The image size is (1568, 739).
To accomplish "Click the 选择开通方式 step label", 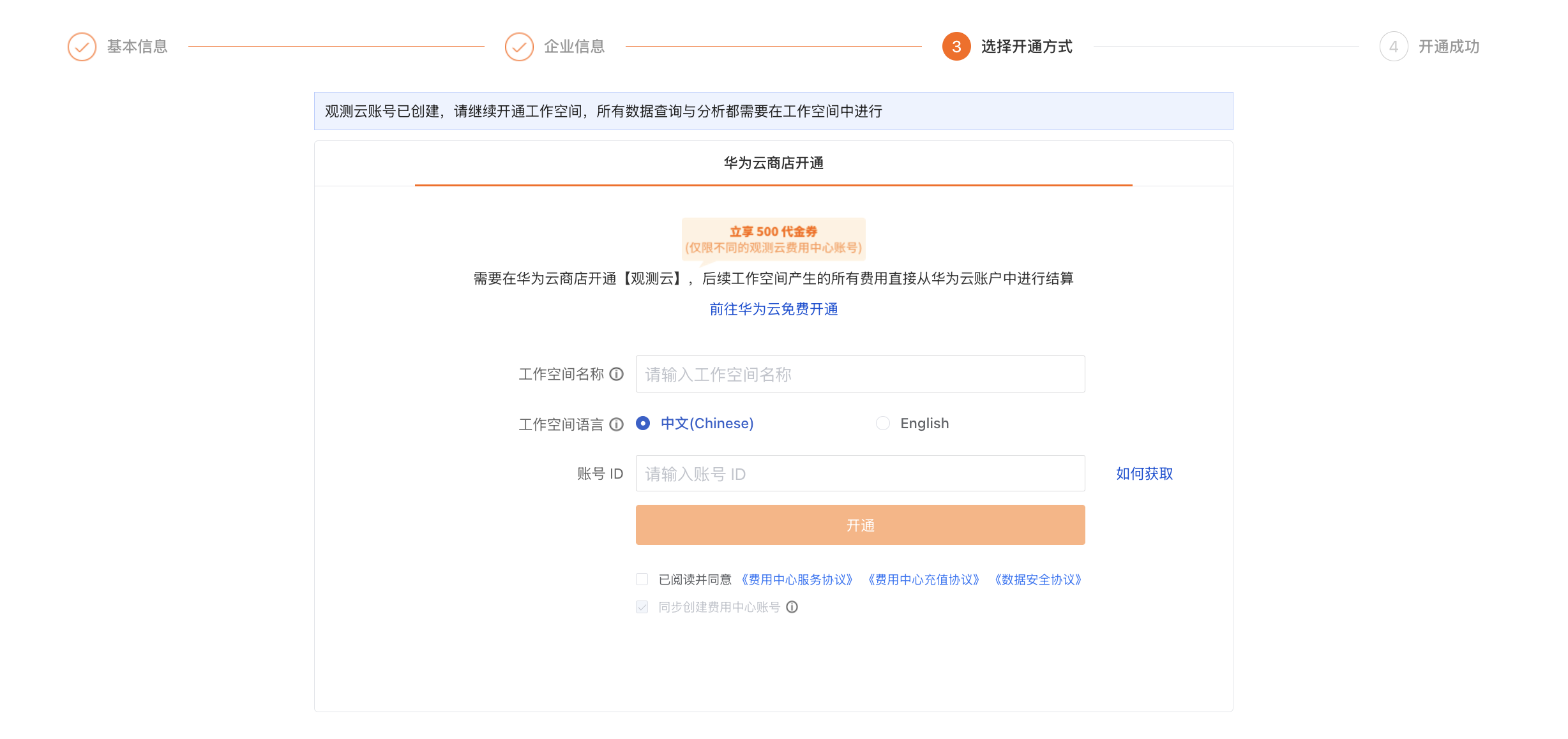I will coord(1027,47).
